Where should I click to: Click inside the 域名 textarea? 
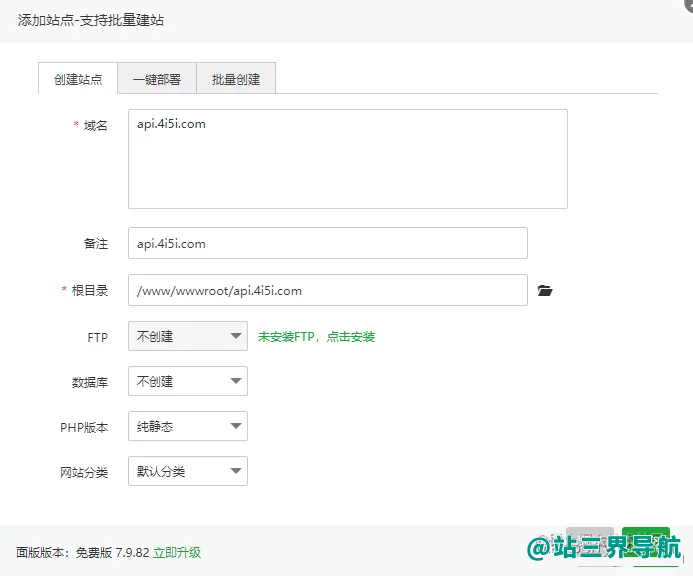tap(348, 159)
